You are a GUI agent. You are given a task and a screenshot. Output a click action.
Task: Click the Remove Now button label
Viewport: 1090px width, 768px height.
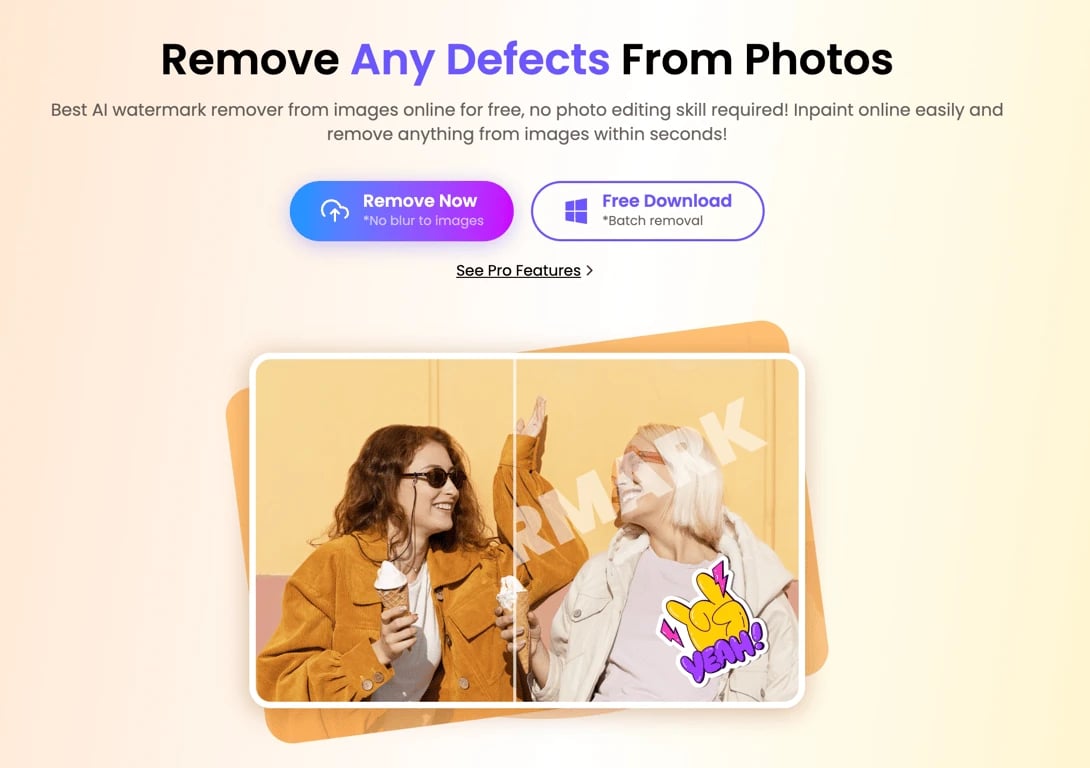coord(420,201)
